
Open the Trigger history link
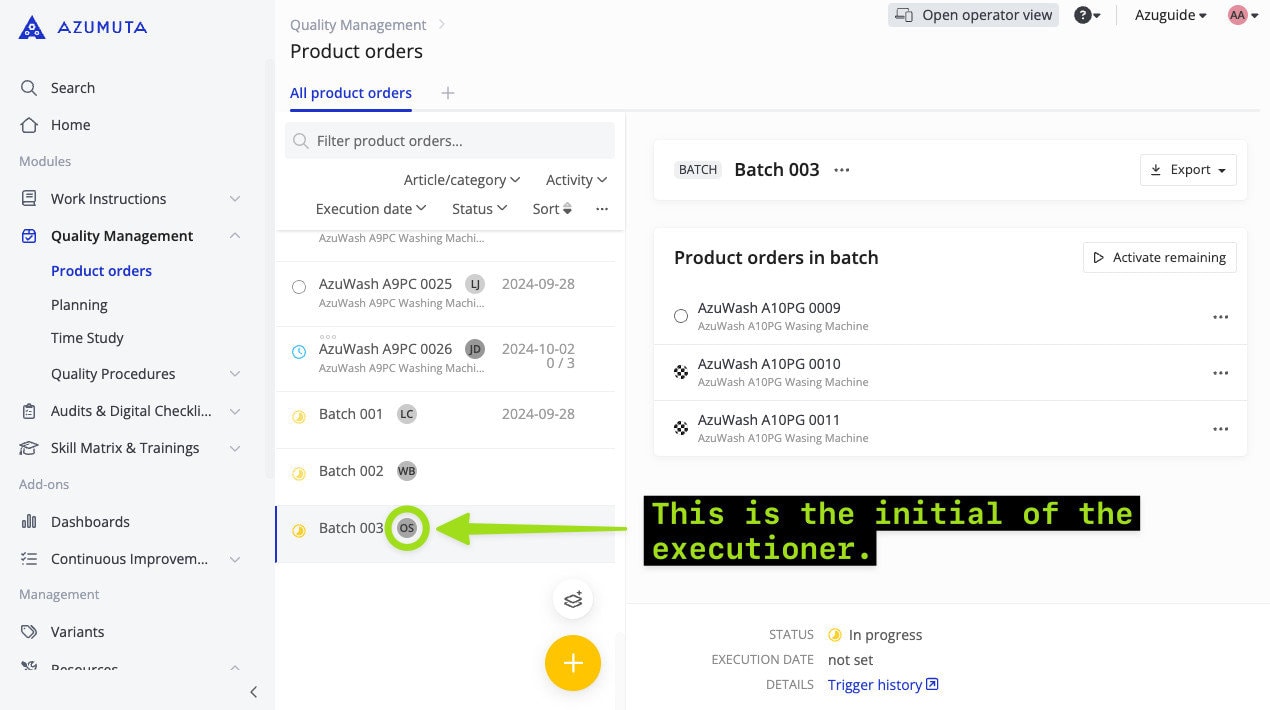pos(875,684)
